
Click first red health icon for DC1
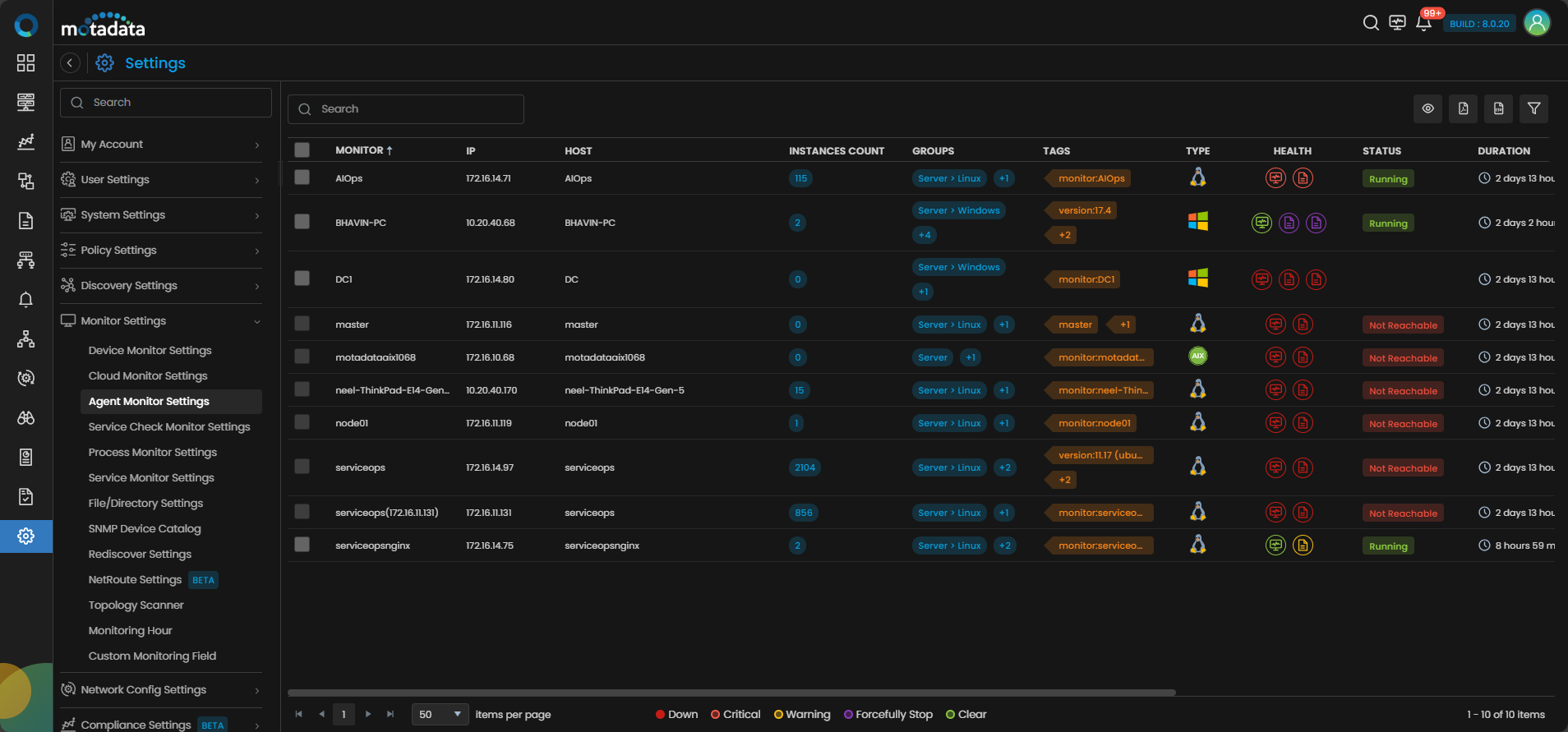(1261, 279)
